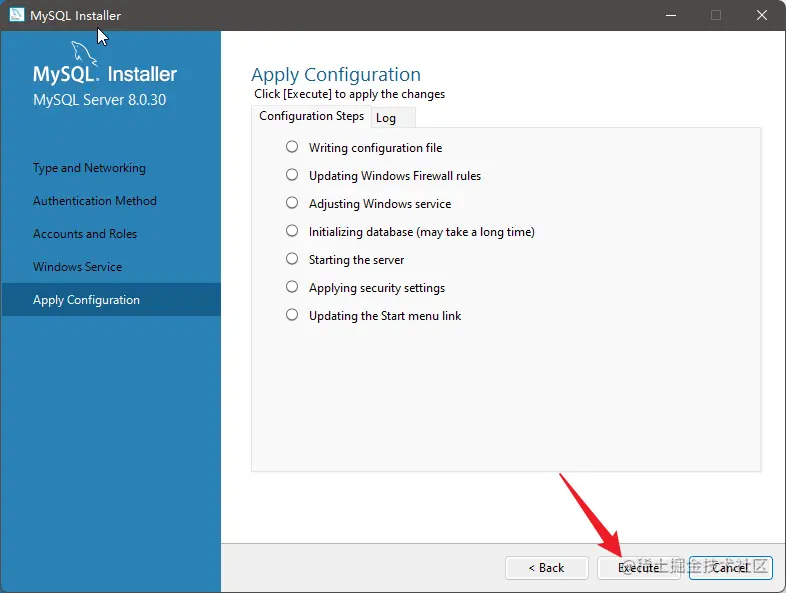Click the Execute button
Viewport: 786px width, 593px height.
point(638,568)
